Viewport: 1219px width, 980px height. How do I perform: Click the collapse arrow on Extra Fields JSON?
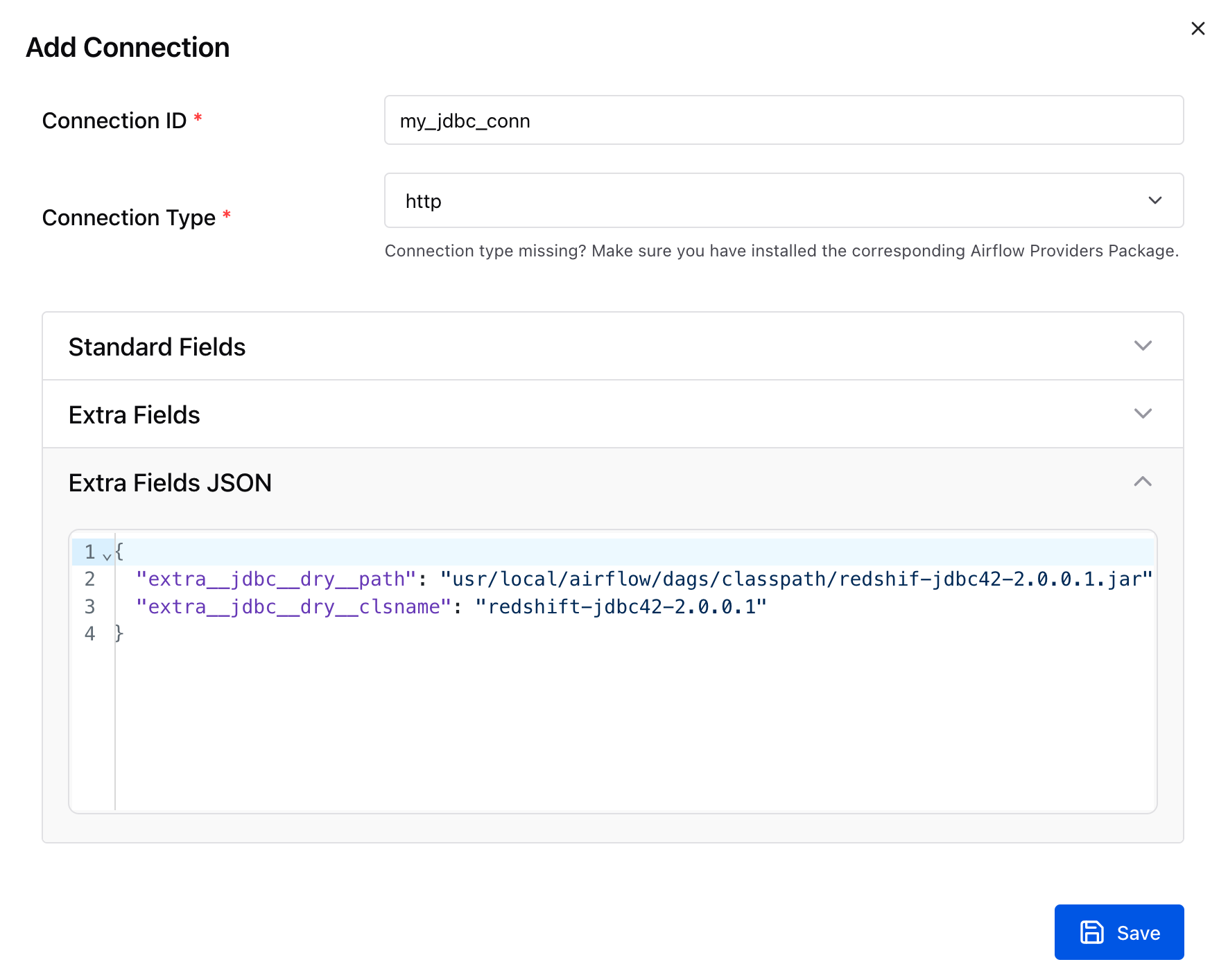pyautogui.click(x=1143, y=482)
